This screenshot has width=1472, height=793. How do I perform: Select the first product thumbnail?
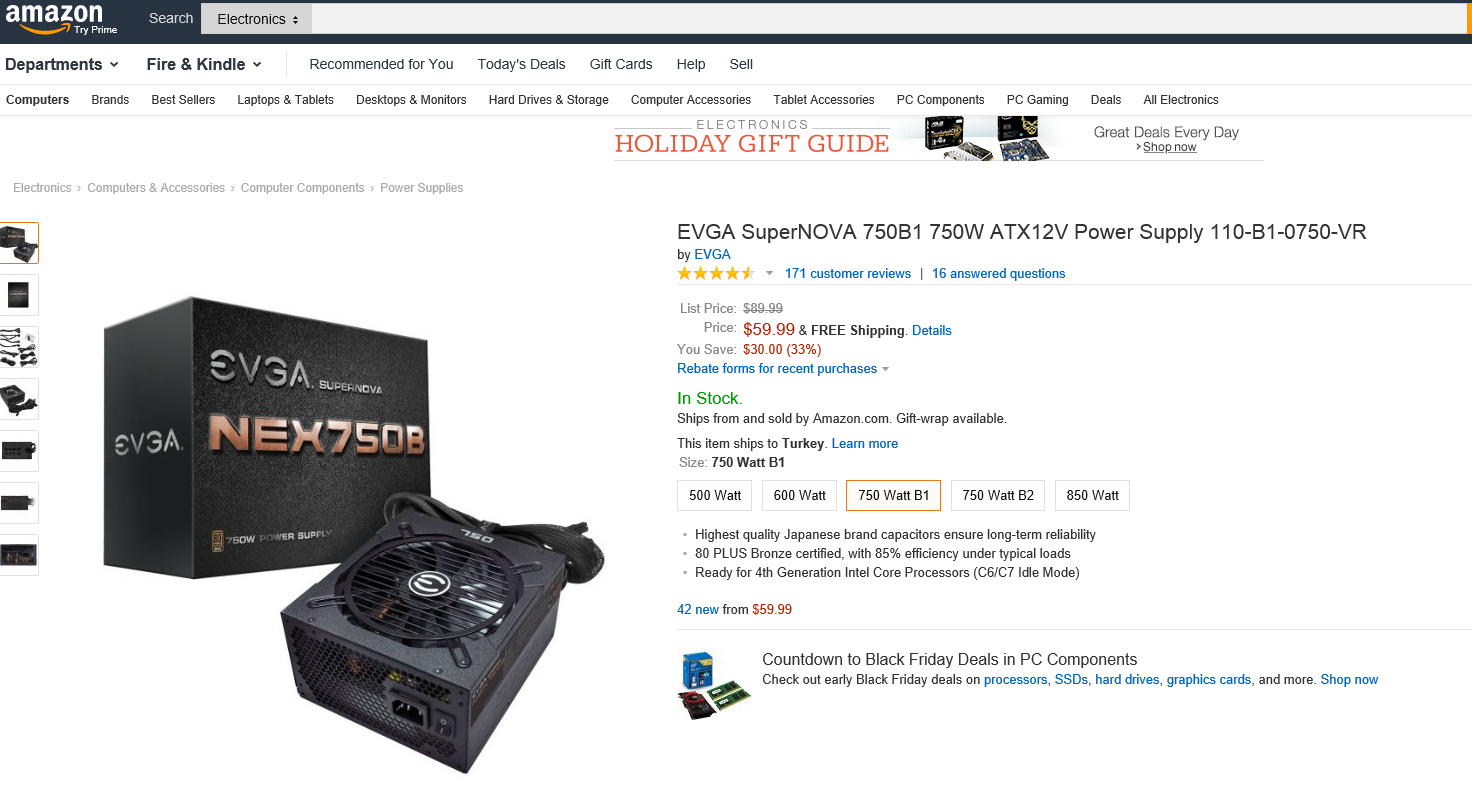(18, 243)
